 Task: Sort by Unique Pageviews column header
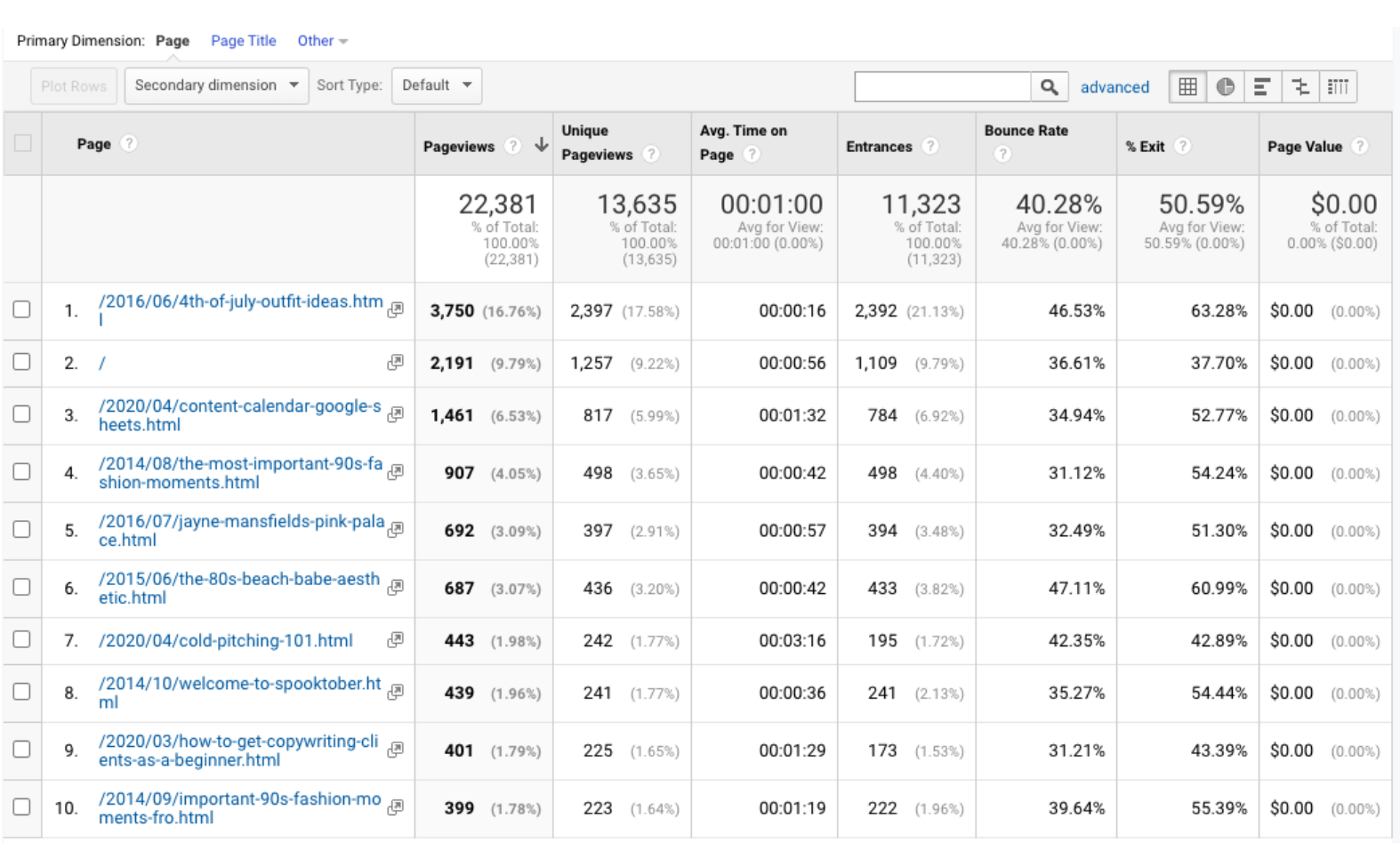(597, 142)
